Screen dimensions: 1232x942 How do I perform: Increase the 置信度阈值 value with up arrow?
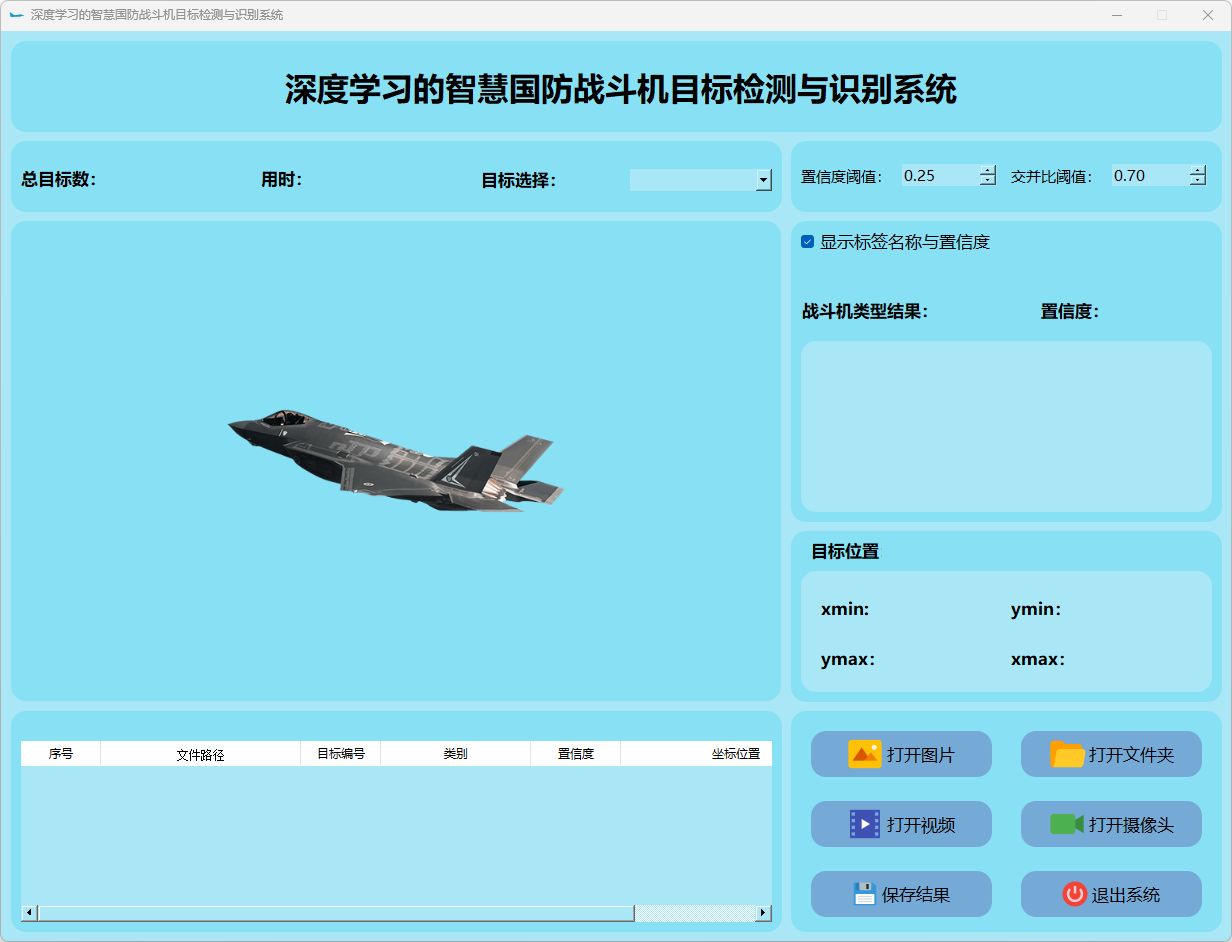tap(988, 170)
